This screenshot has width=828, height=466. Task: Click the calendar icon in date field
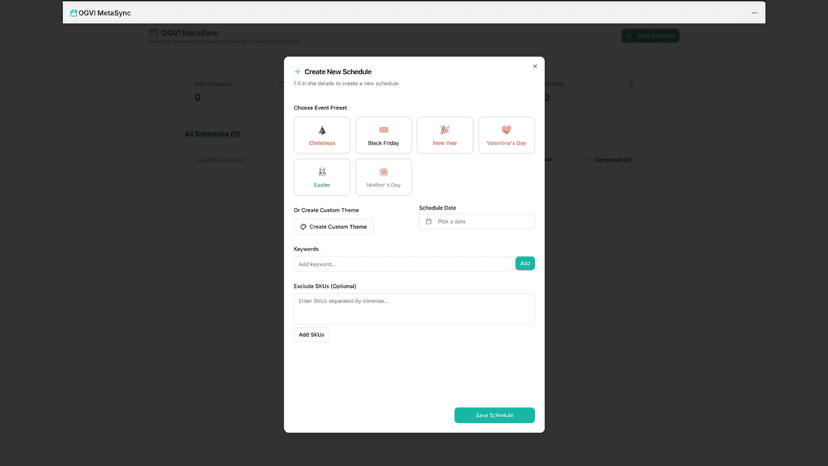tap(429, 221)
